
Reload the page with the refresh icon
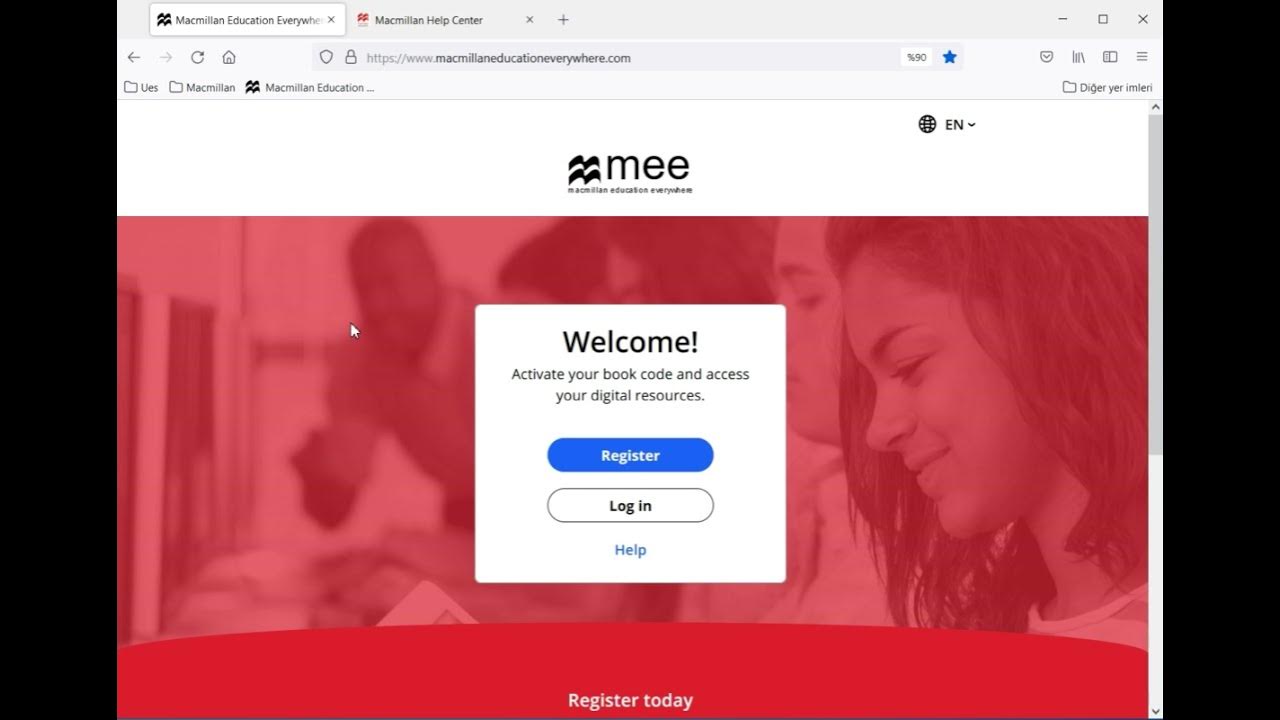(197, 57)
